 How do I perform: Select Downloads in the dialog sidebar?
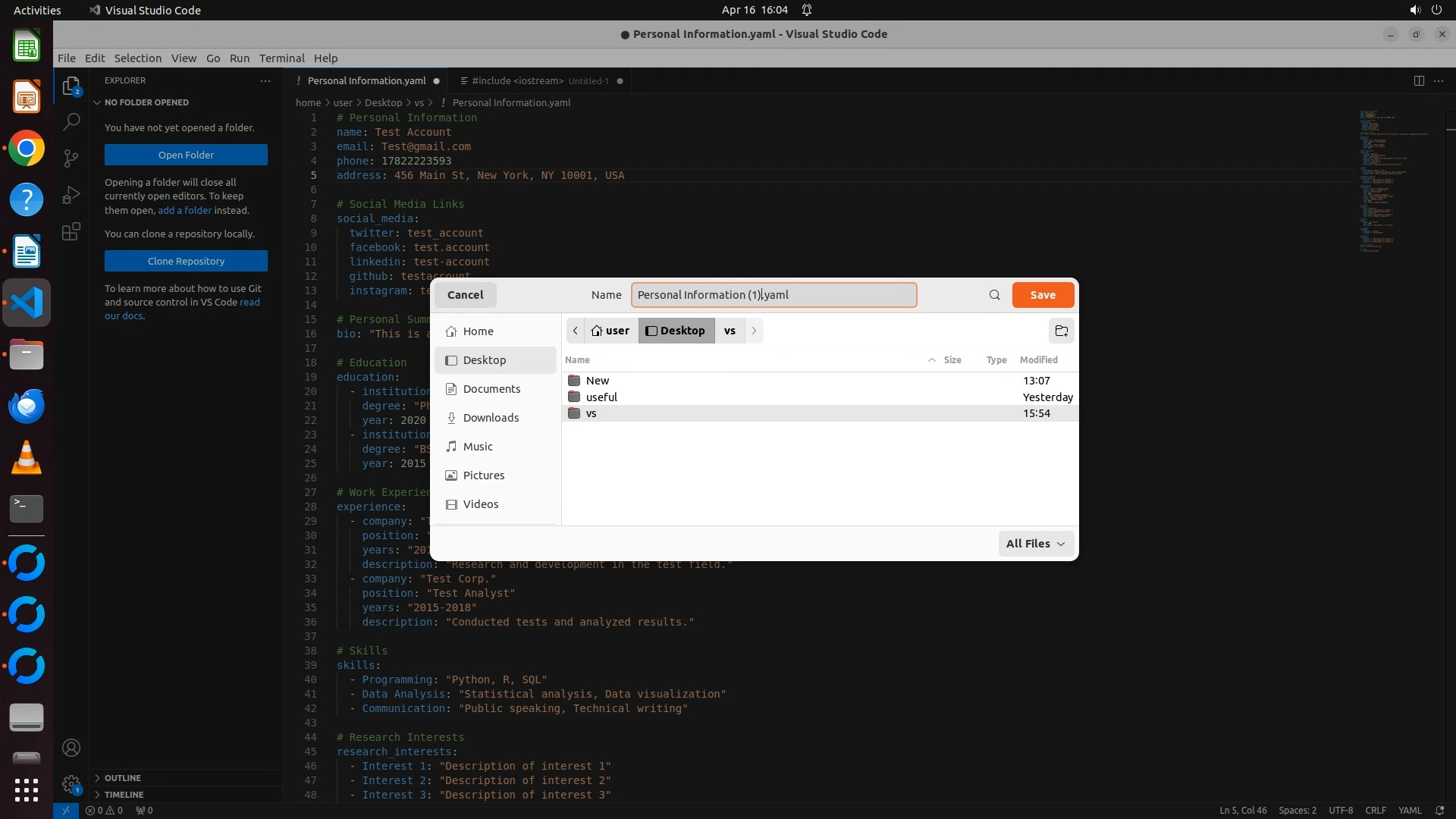[x=491, y=418]
